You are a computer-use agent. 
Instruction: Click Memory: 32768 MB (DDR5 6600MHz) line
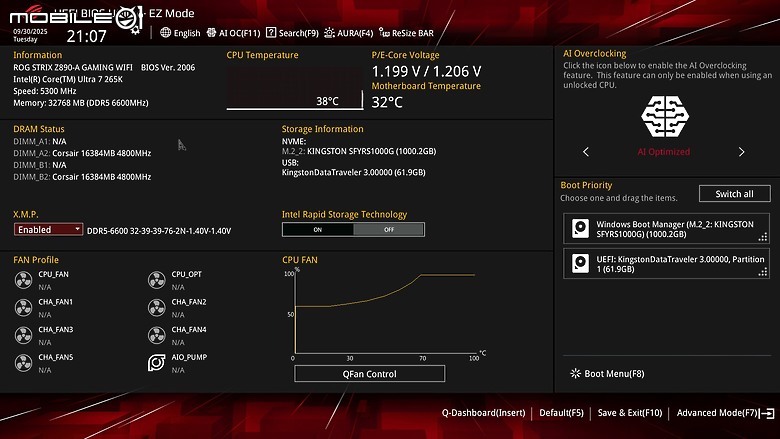point(81,103)
